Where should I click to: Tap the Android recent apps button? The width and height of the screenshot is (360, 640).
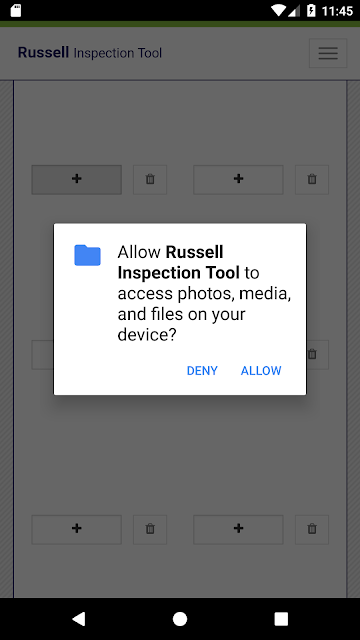click(x=281, y=619)
